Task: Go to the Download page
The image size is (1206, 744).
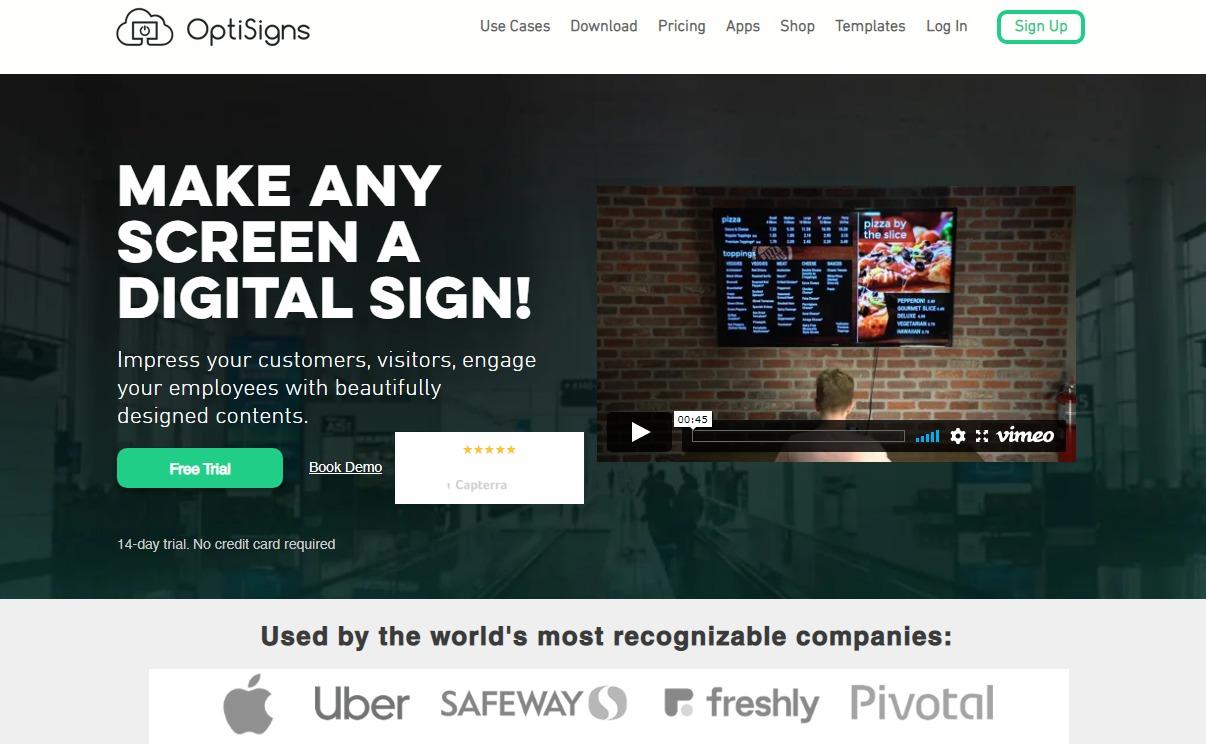Action: (x=604, y=26)
